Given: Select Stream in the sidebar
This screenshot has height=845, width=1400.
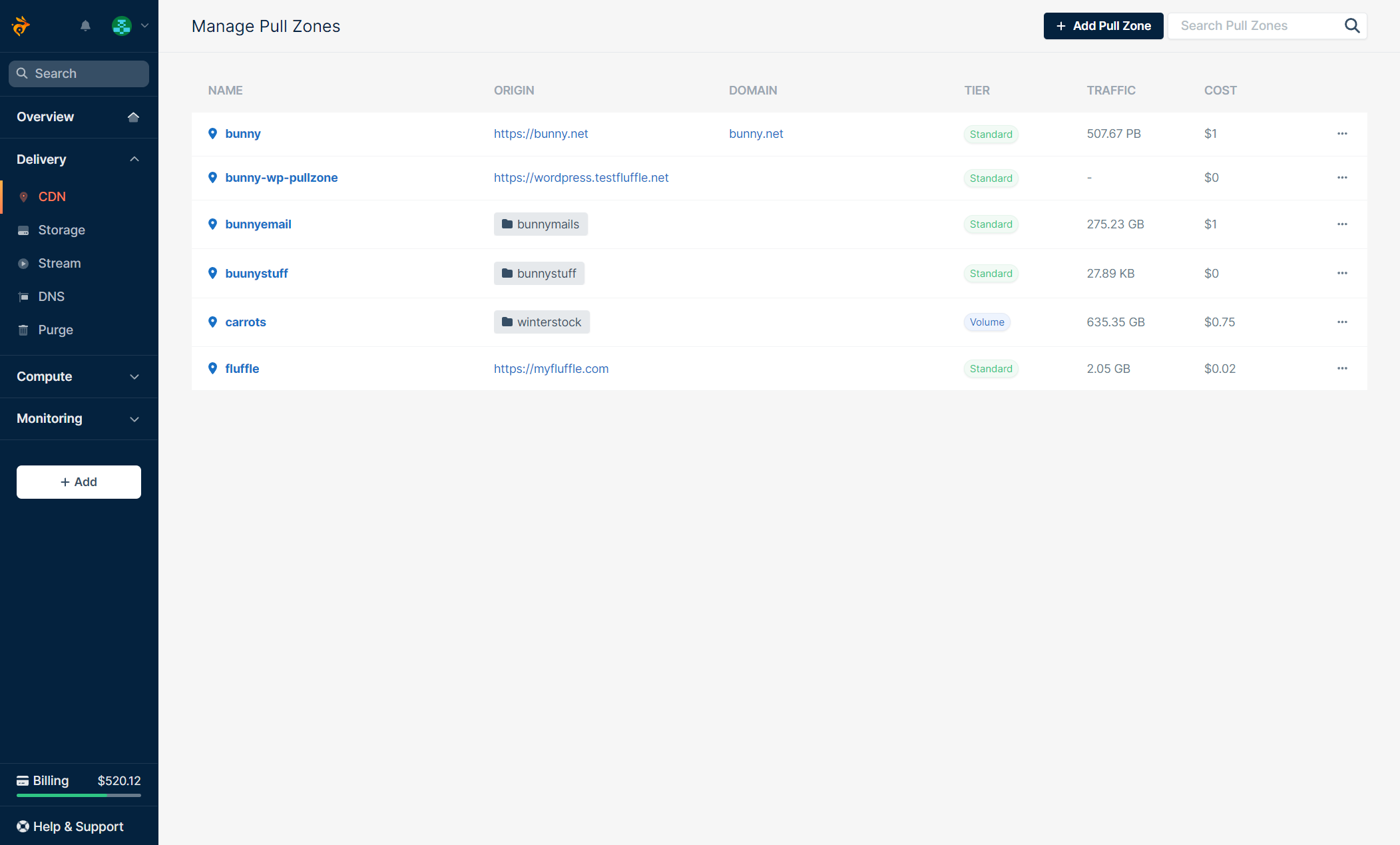Looking at the screenshot, I should 59,264.
